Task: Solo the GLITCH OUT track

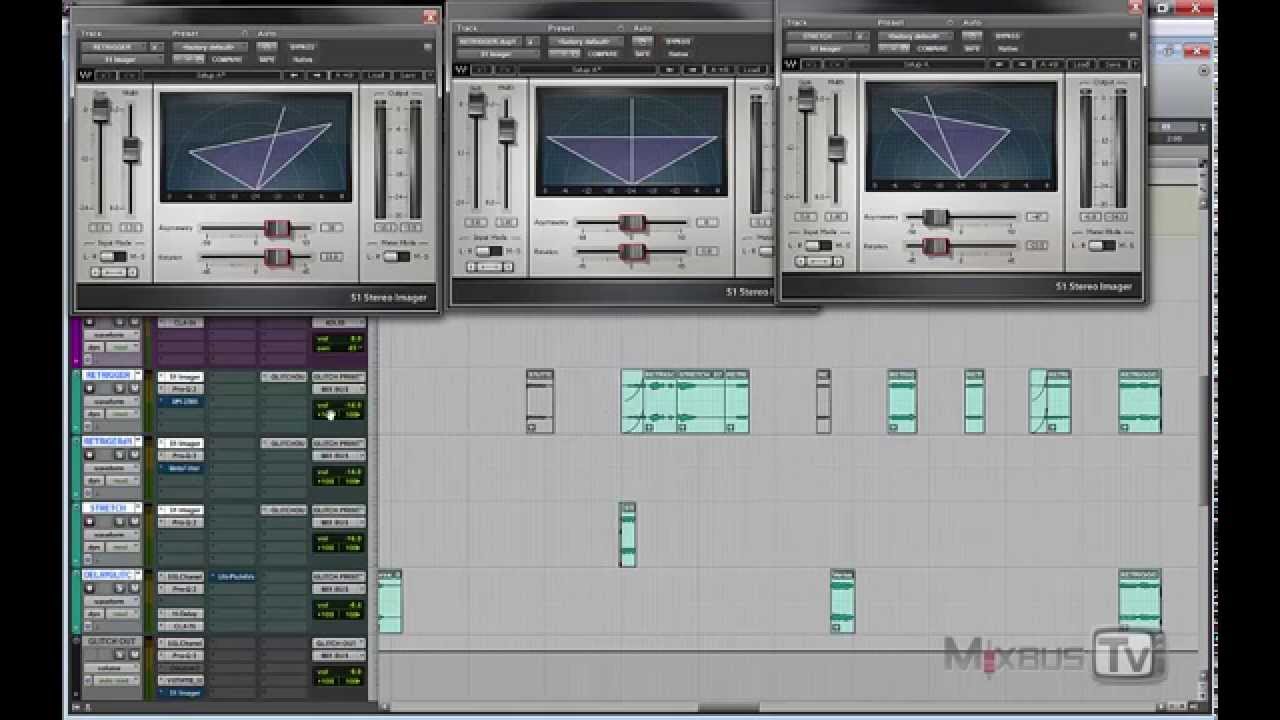Action: 120,654
